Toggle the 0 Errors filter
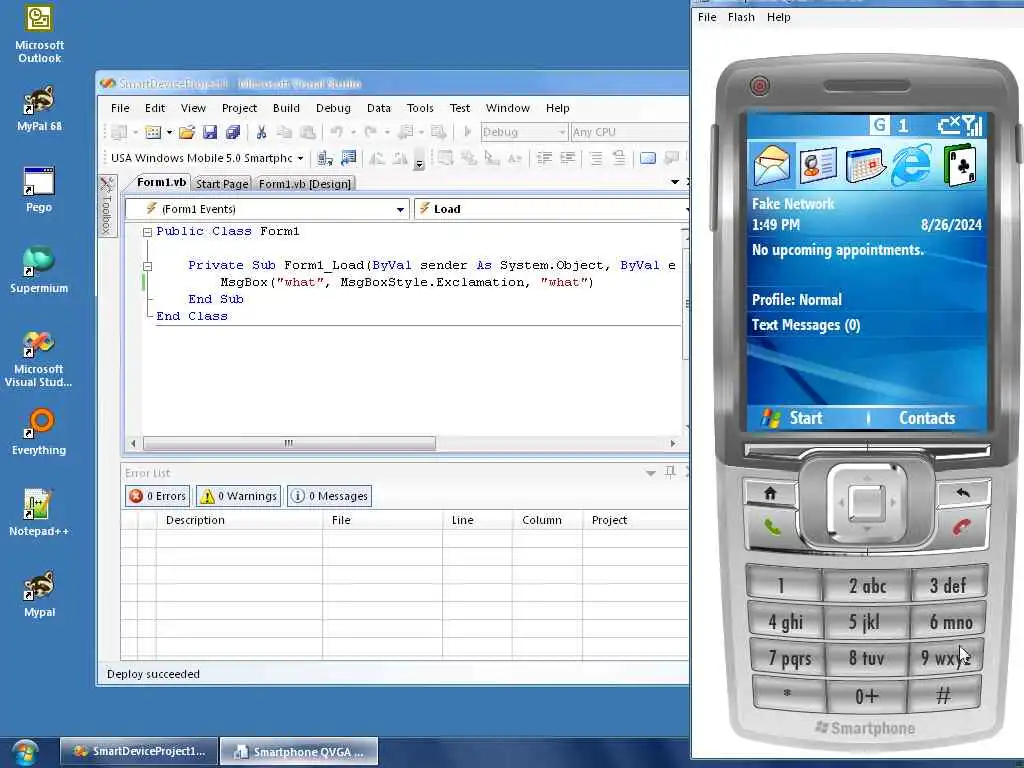The height and width of the screenshot is (768, 1024). coord(157,496)
